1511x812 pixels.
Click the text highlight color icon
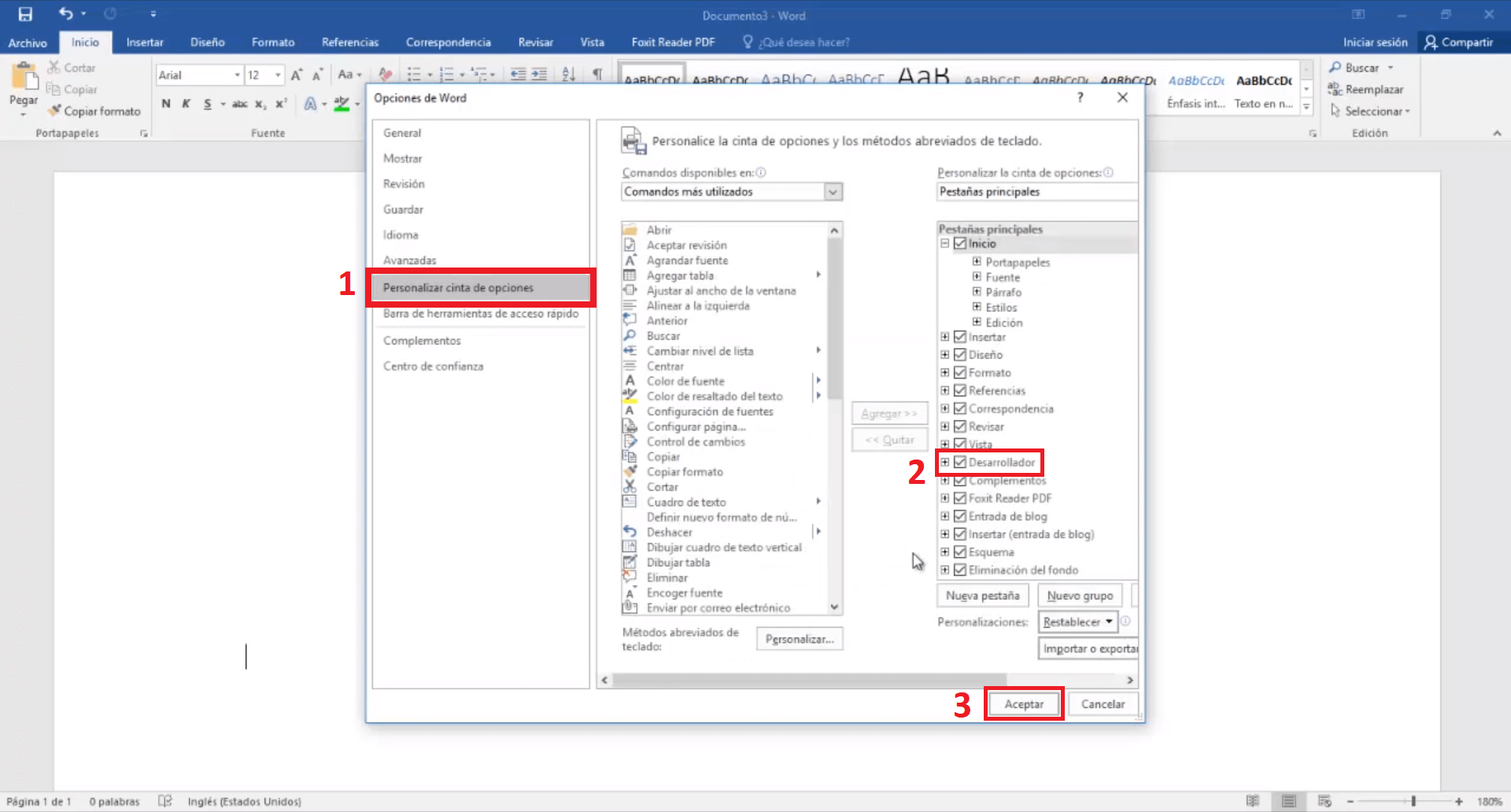pos(342,103)
